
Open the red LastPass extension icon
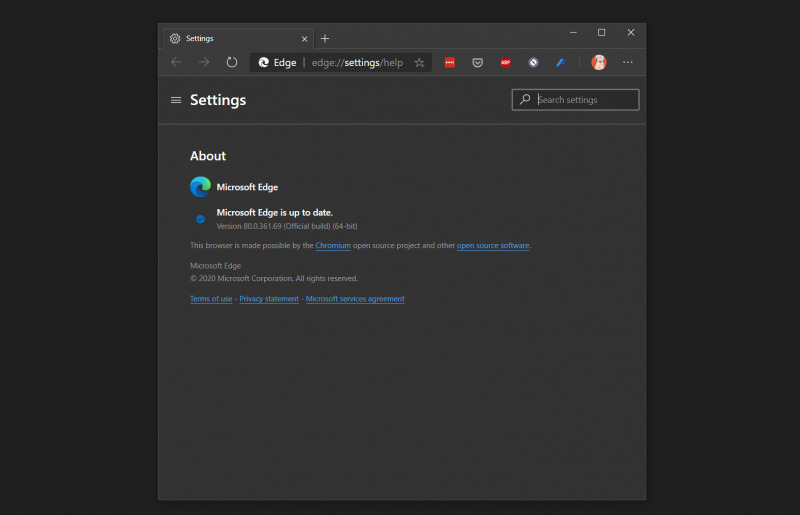pyautogui.click(x=449, y=62)
